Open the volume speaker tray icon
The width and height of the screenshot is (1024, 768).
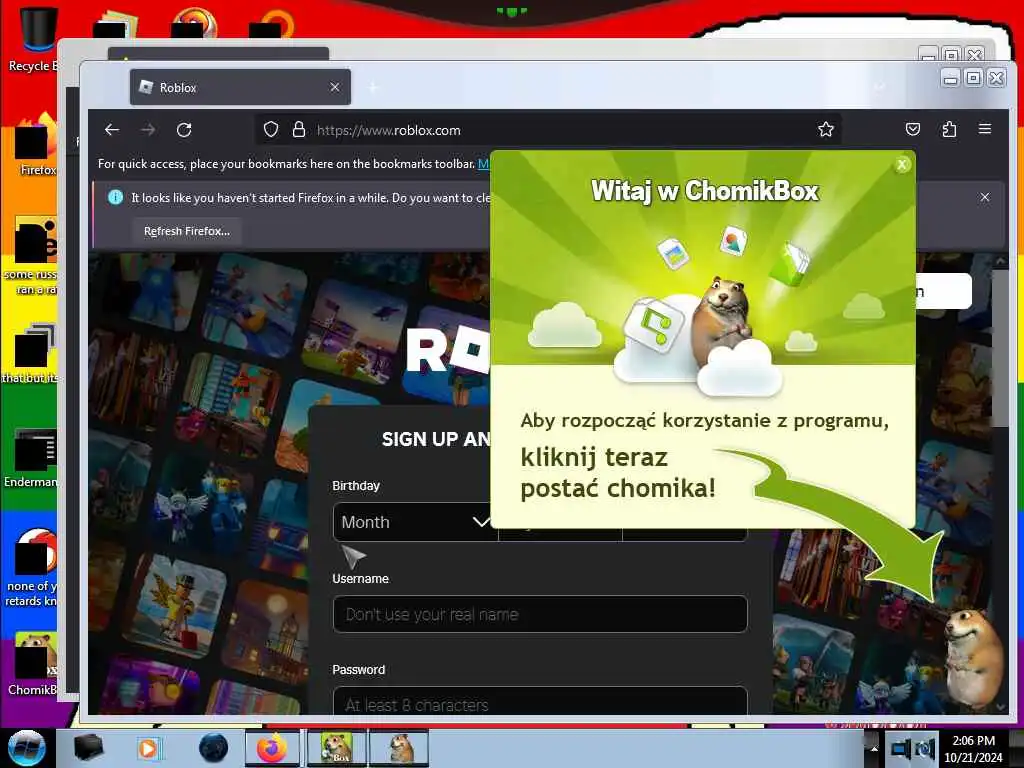click(925, 748)
